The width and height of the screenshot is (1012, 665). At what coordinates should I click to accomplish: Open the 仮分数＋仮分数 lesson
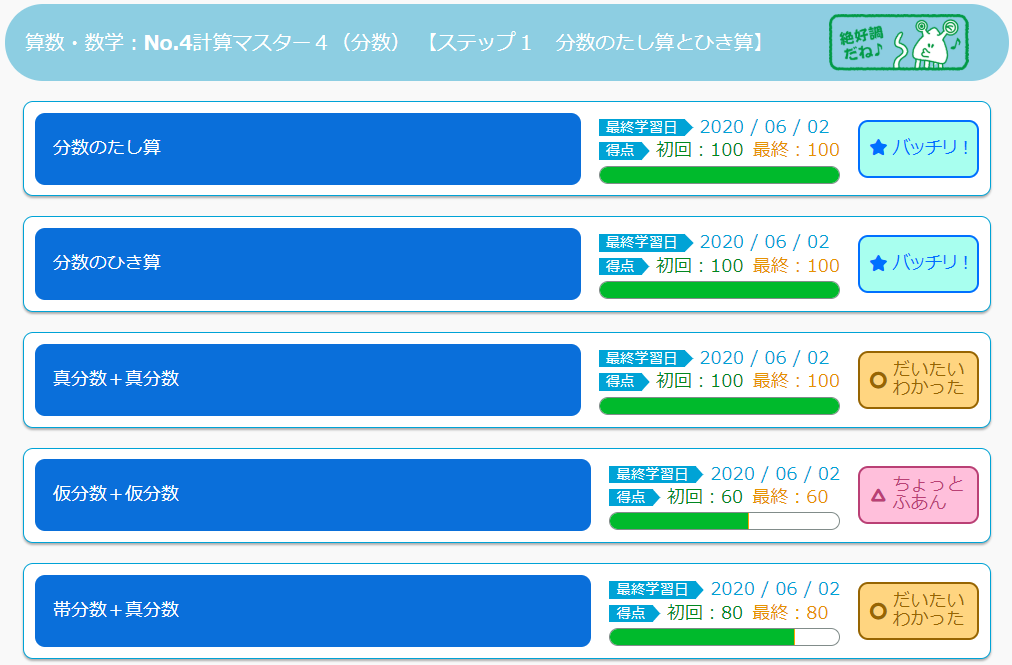tap(313, 495)
